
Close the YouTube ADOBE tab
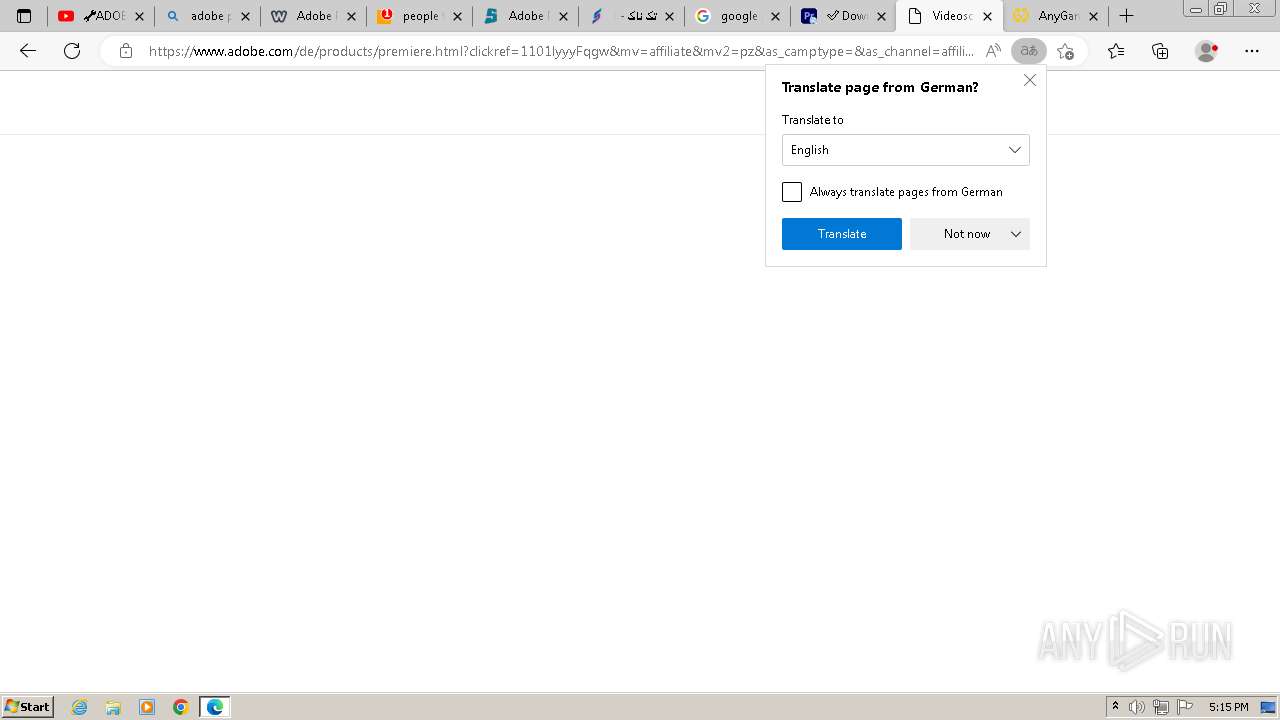pyautogui.click(x=139, y=16)
